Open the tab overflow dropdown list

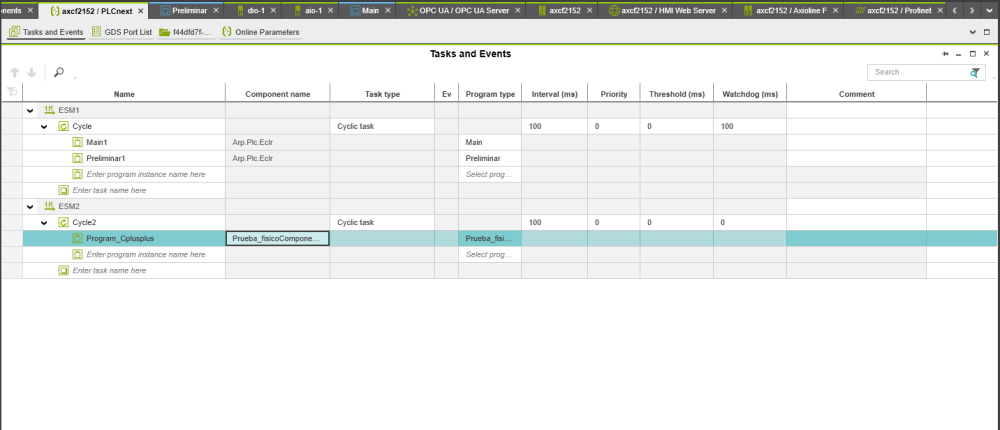click(989, 10)
